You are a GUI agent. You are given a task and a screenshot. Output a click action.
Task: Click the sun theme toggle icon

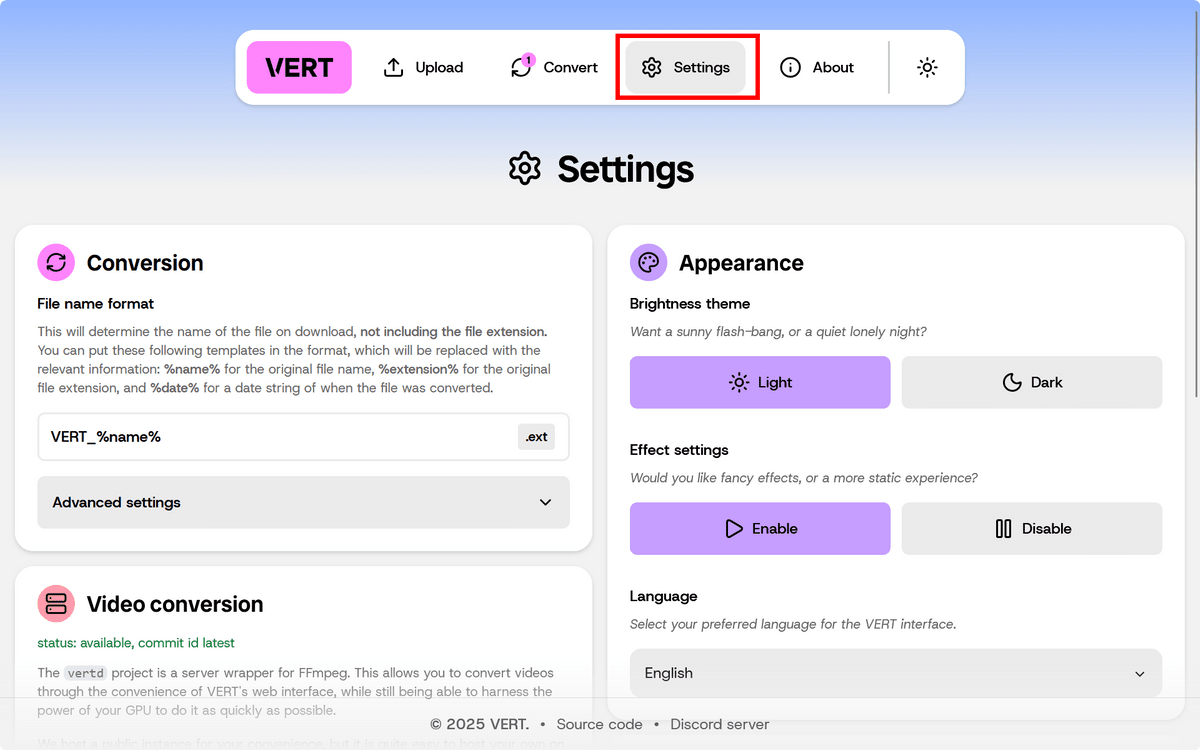click(x=927, y=67)
